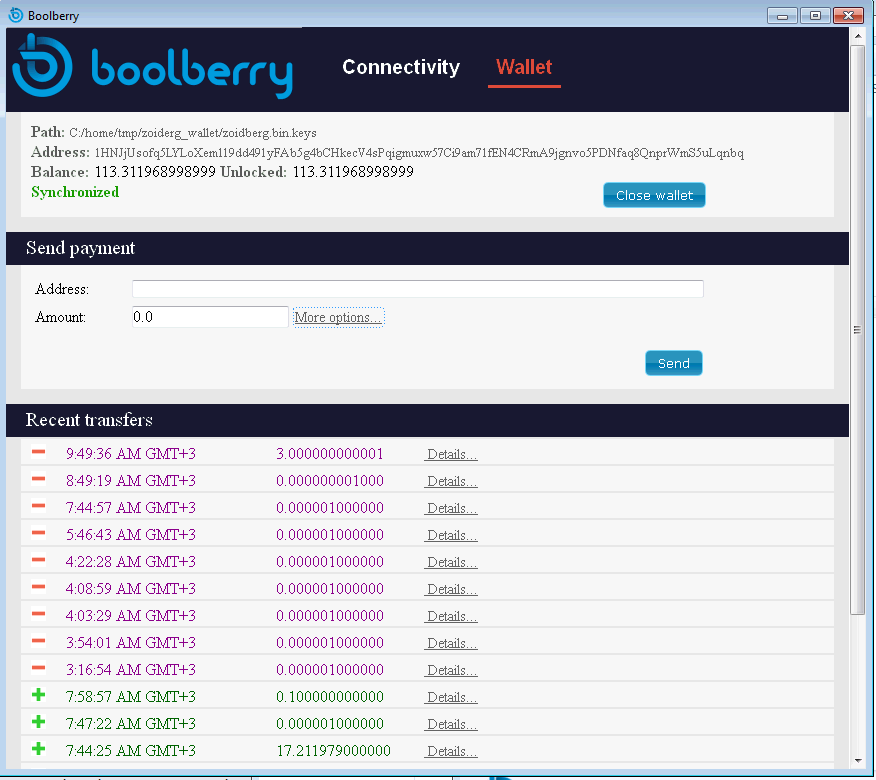
Task: Focus the payment Address input field
Action: pos(418,289)
